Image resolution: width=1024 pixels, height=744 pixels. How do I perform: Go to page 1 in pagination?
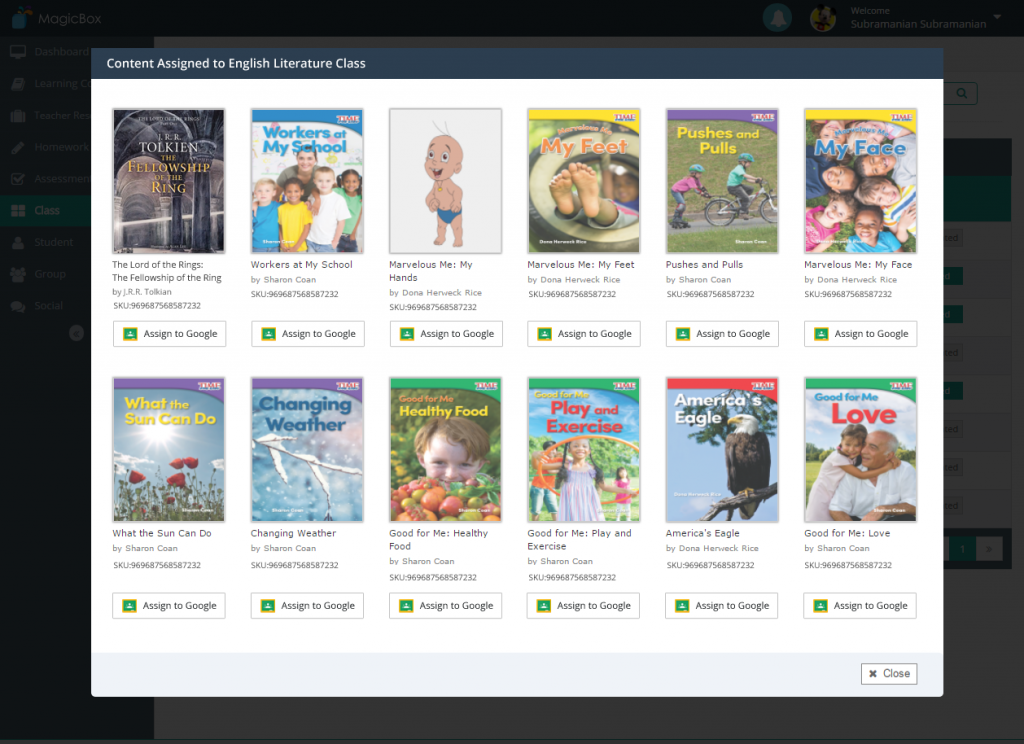[962, 549]
